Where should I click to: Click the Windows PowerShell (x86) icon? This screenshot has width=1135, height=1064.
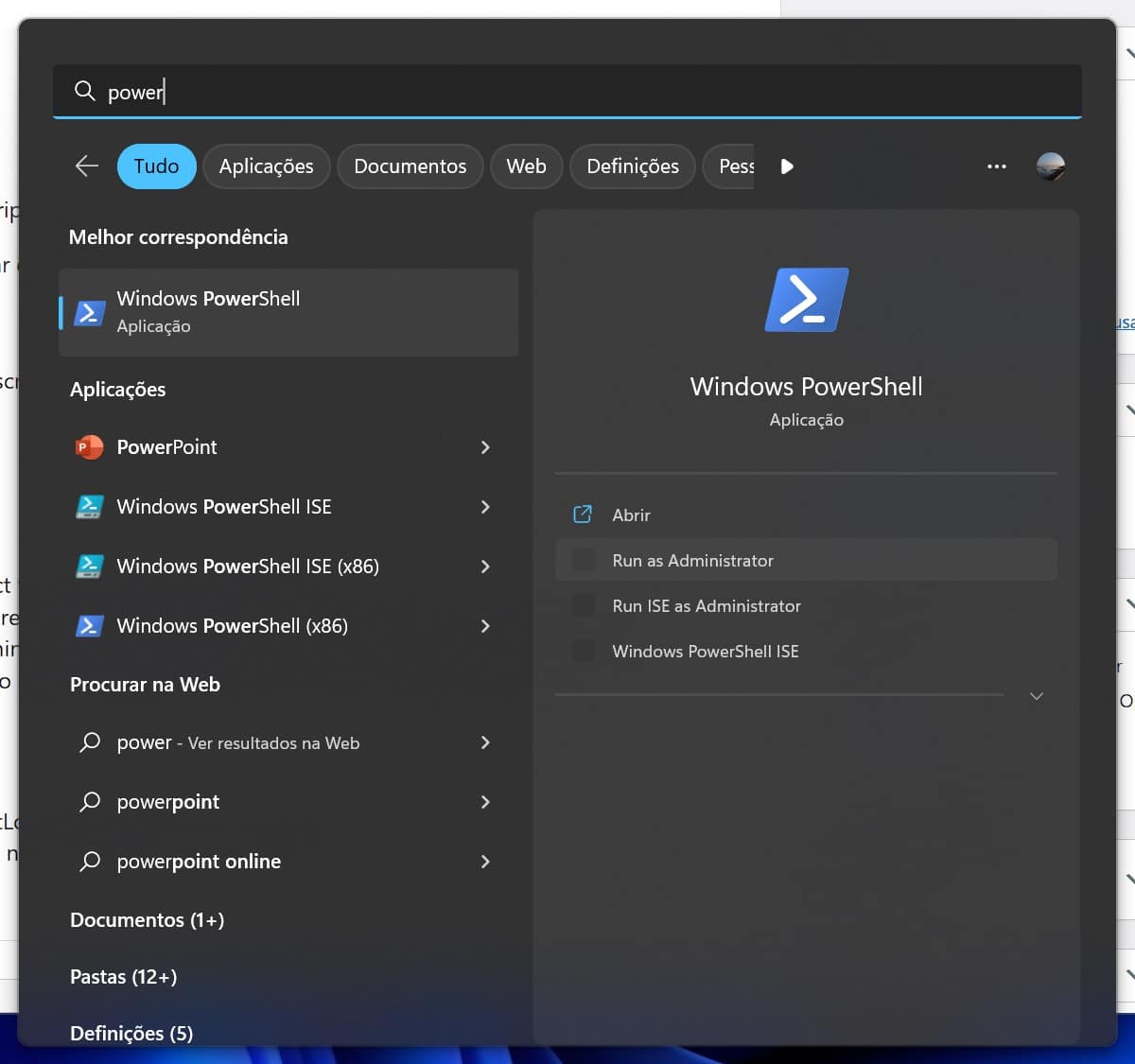pos(90,626)
